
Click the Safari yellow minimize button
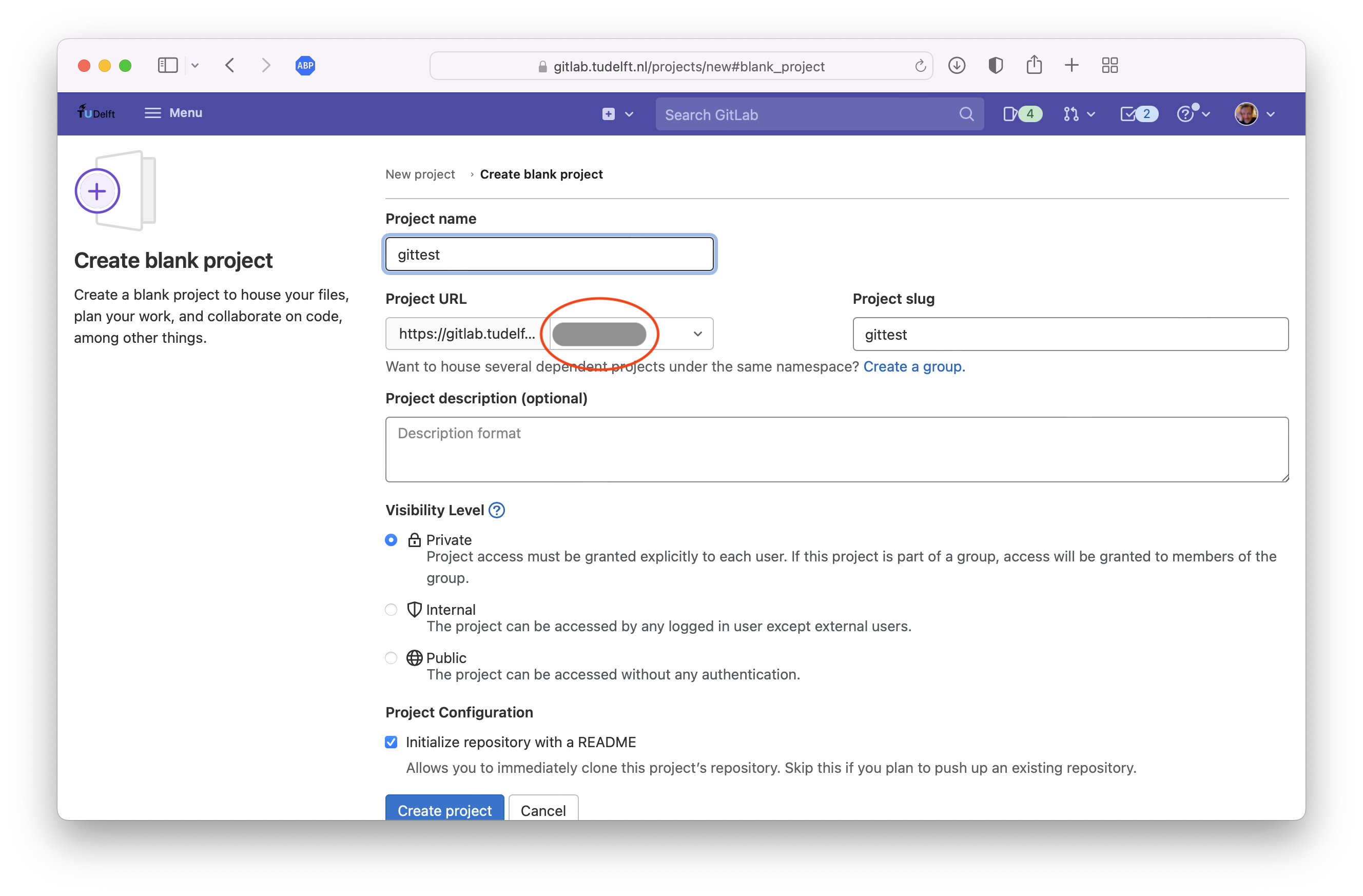pyautogui.click(x=105, y=65)
